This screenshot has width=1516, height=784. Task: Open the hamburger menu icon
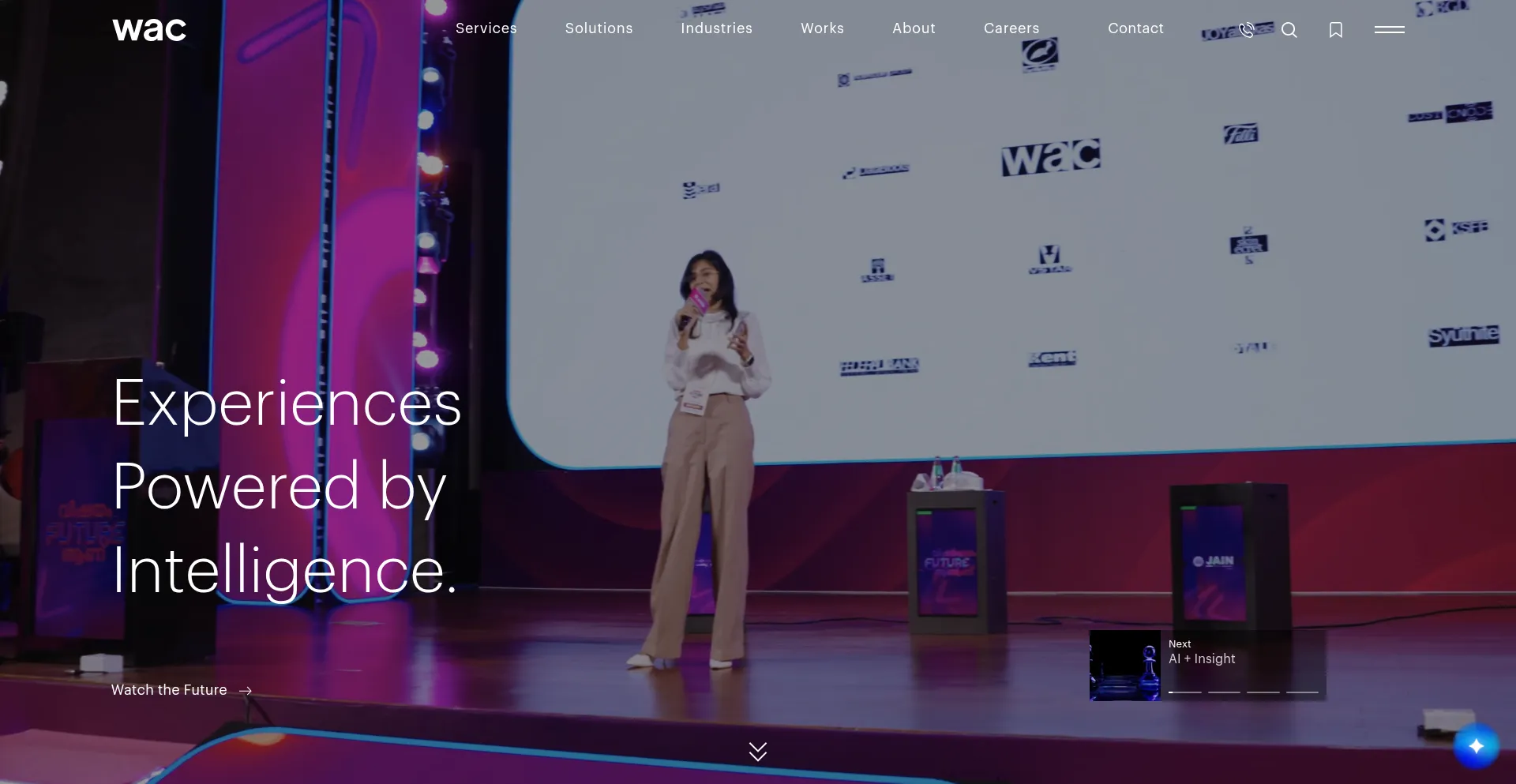1390,29
